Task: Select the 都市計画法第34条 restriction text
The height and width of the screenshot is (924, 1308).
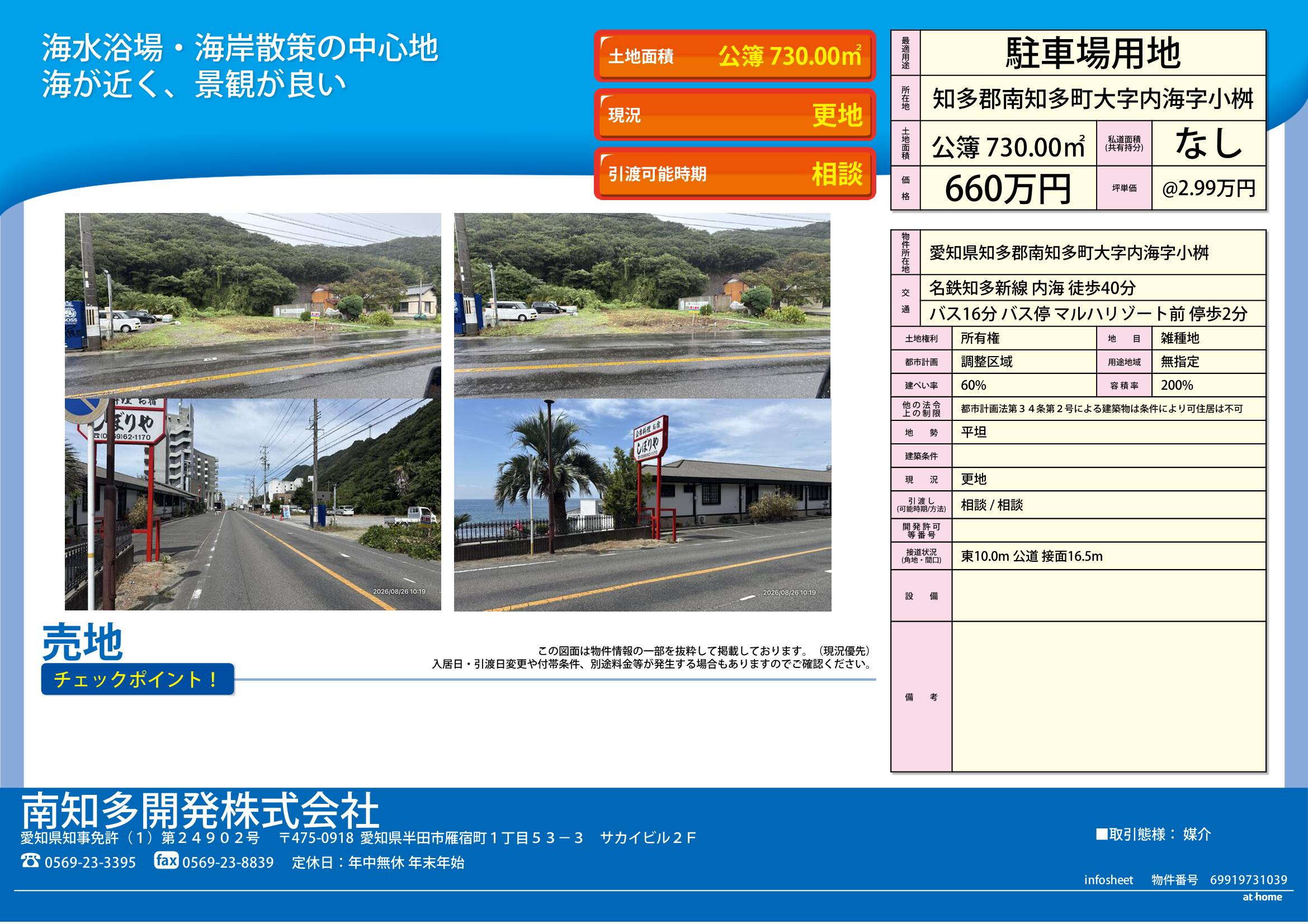Action: tap(1102, 410)
